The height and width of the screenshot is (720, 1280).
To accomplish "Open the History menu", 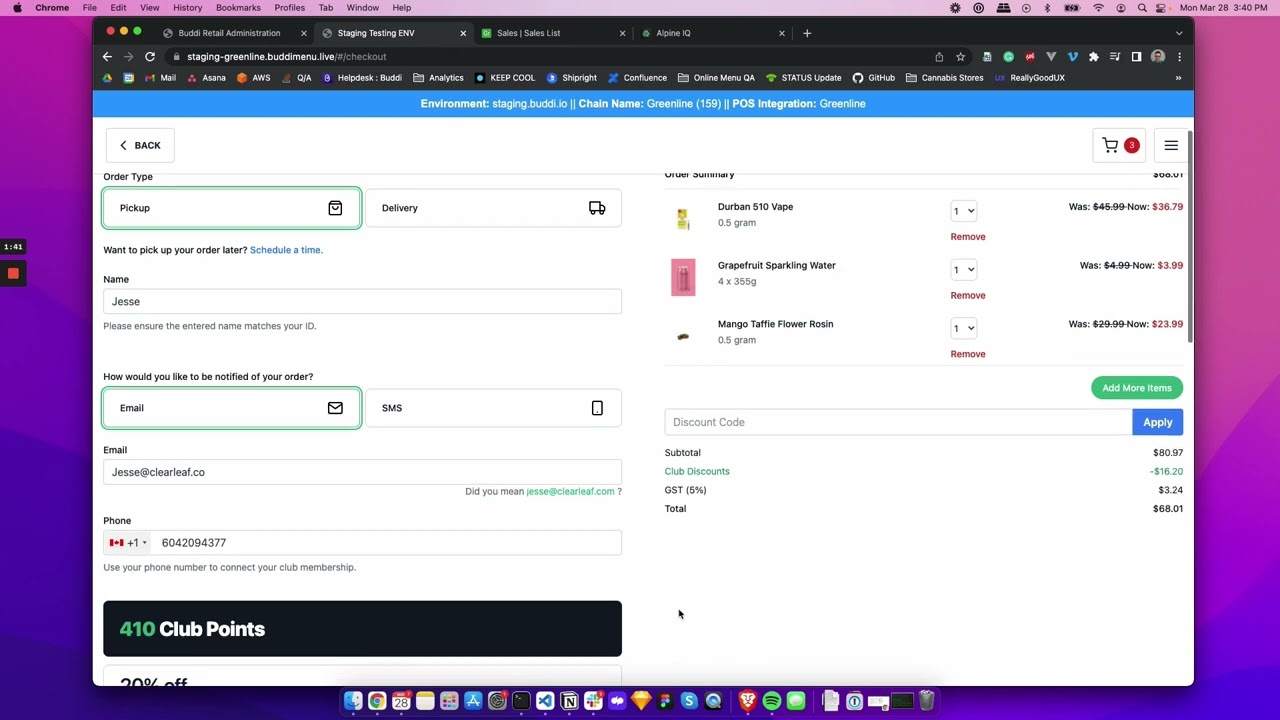I will pos(187,8).
